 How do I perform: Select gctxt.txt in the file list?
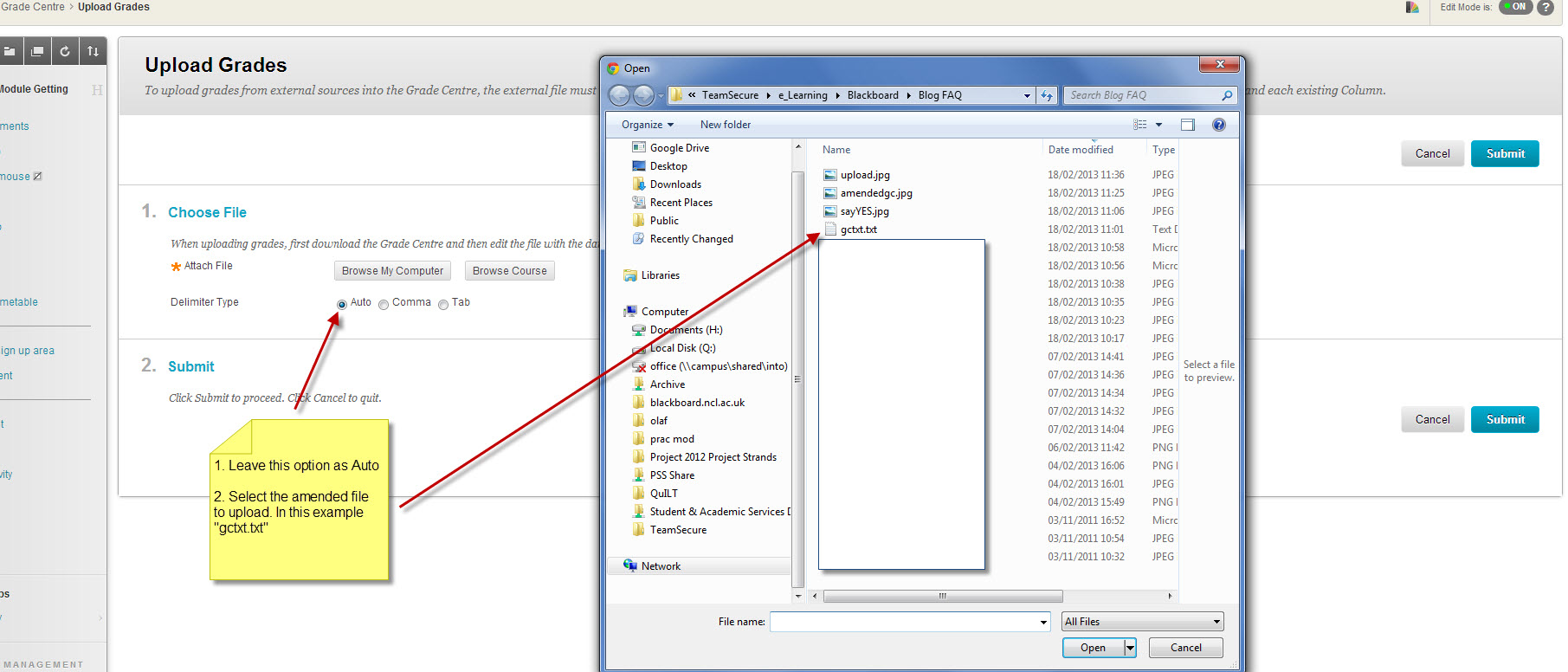click(858, 229)
